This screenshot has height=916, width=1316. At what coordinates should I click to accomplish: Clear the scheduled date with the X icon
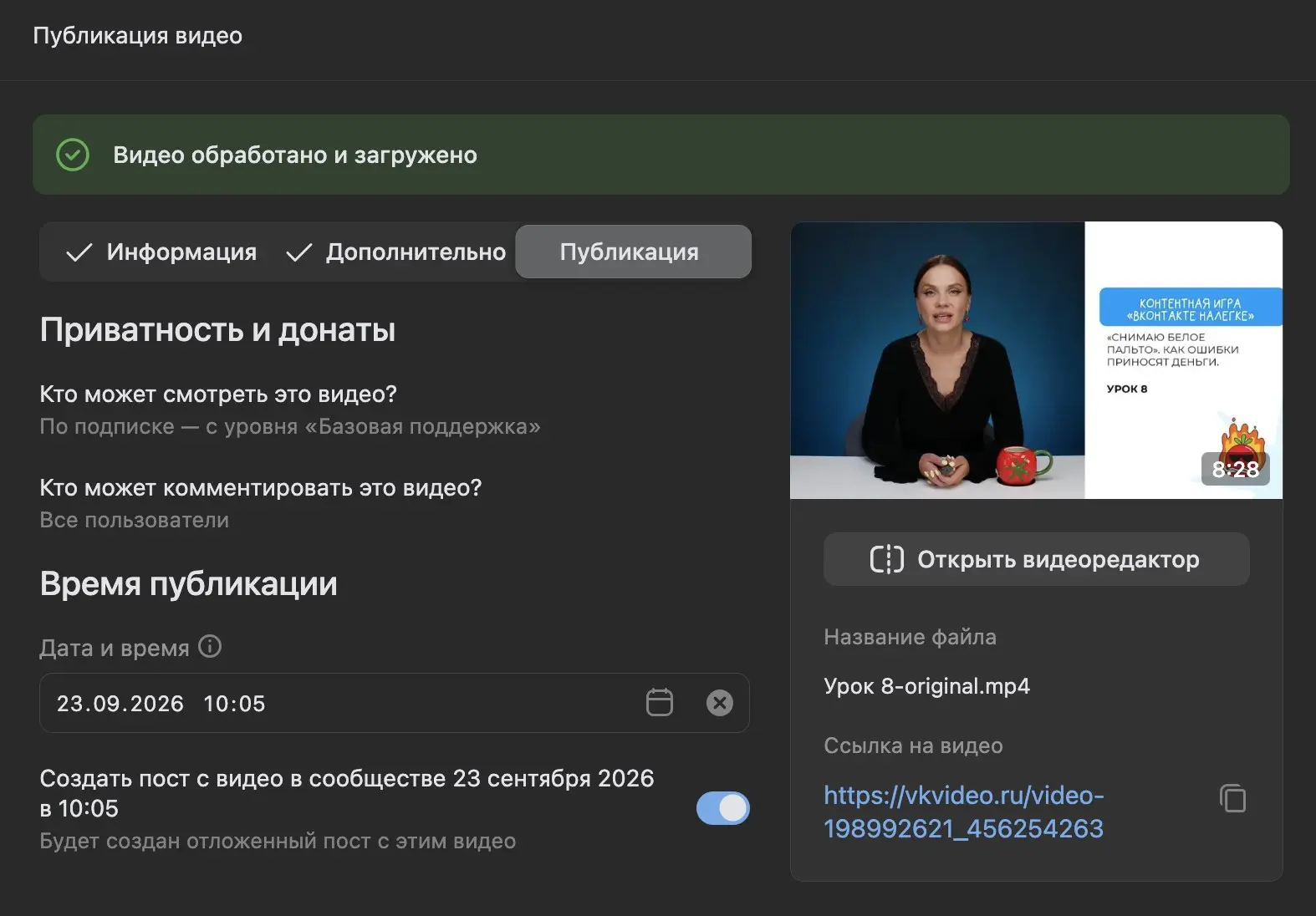(x=720, y=703)
